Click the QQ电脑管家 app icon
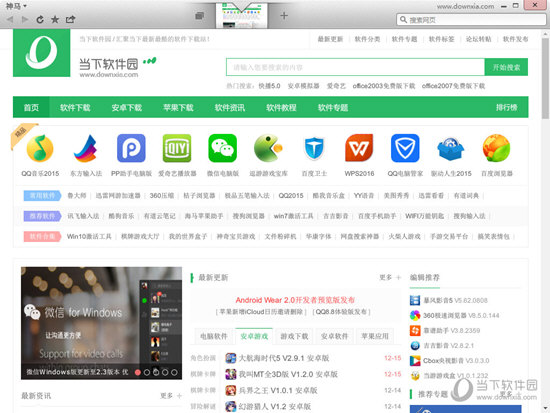 pyautogui.click(x=405, y=148)
